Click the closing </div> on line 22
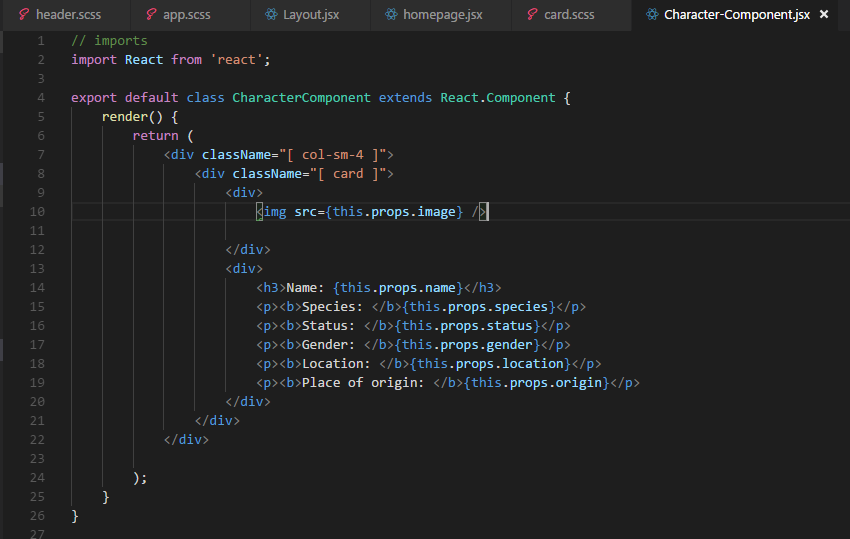 pyautogui.click(x=186, y=439)
